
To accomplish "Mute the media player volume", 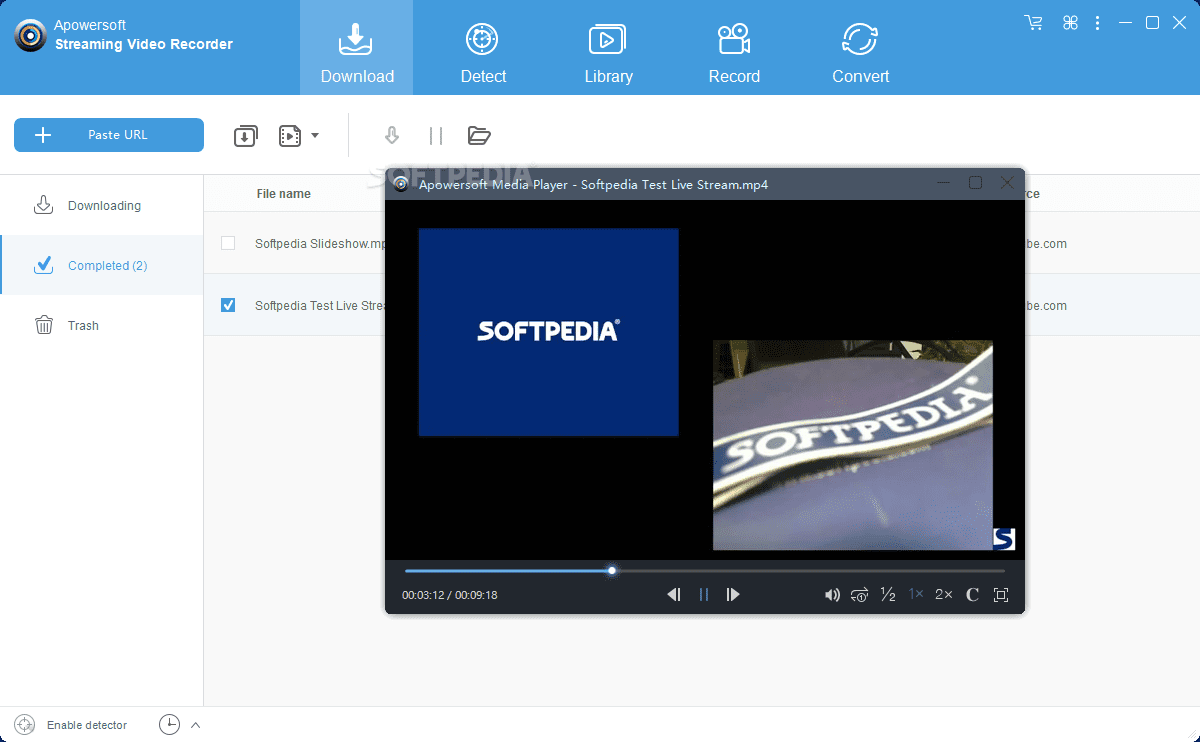I will (x=832, y=595).
